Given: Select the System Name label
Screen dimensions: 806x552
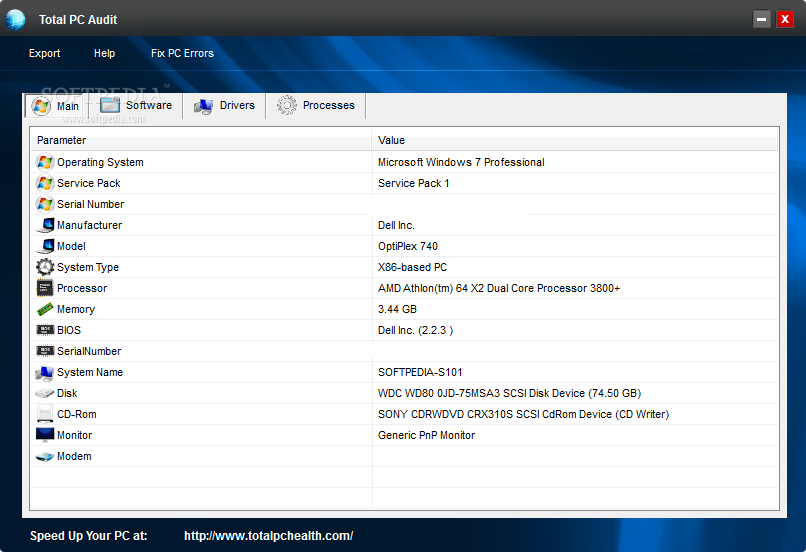Looking at the screenshot, I should tap(90, 373).
